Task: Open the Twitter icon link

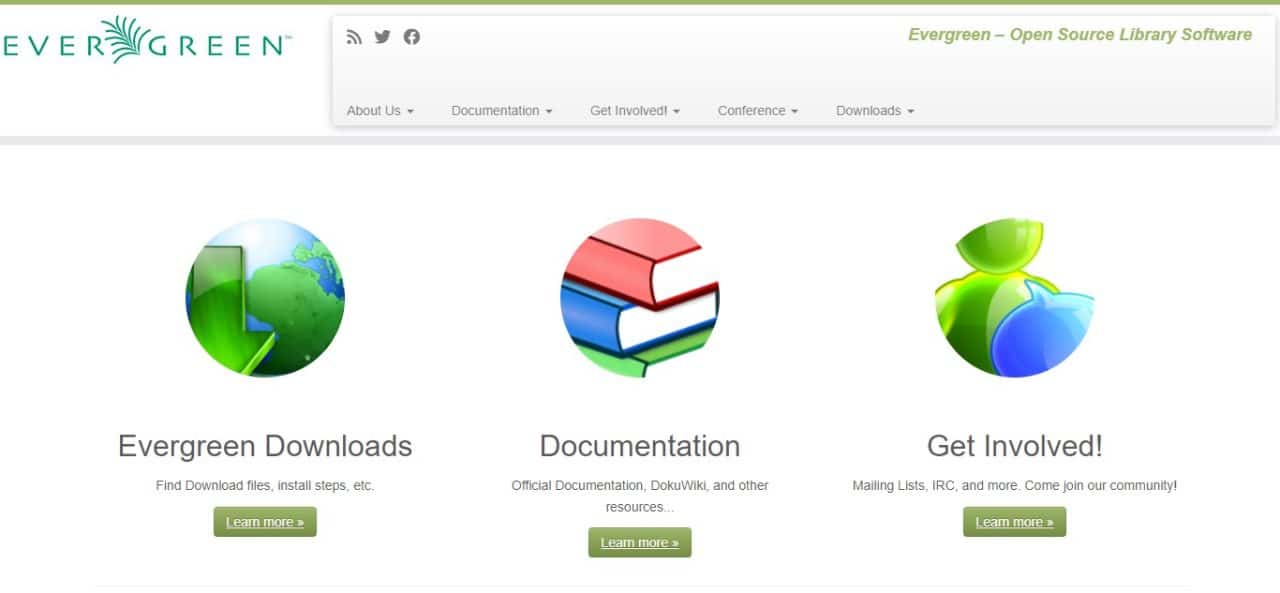Action: [x=382, y=37]
